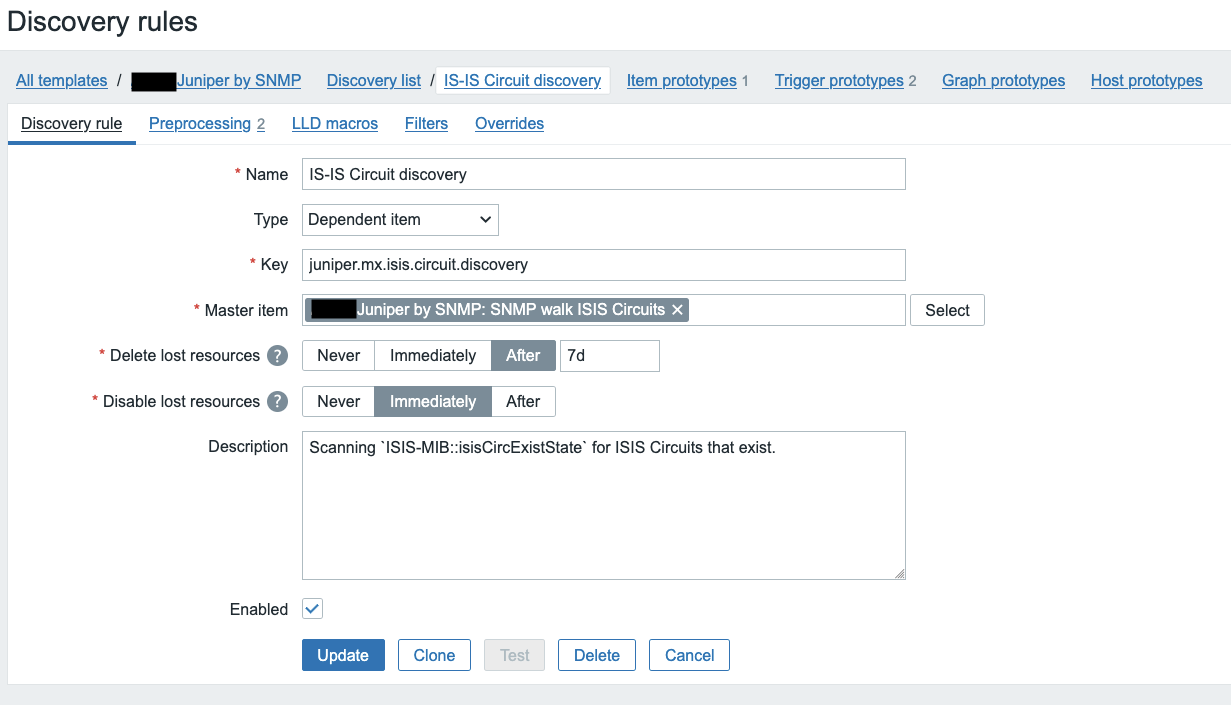Switch to the Preprocessing tab
This screenshot has width=1231, height=705.
tap(200, 124)
